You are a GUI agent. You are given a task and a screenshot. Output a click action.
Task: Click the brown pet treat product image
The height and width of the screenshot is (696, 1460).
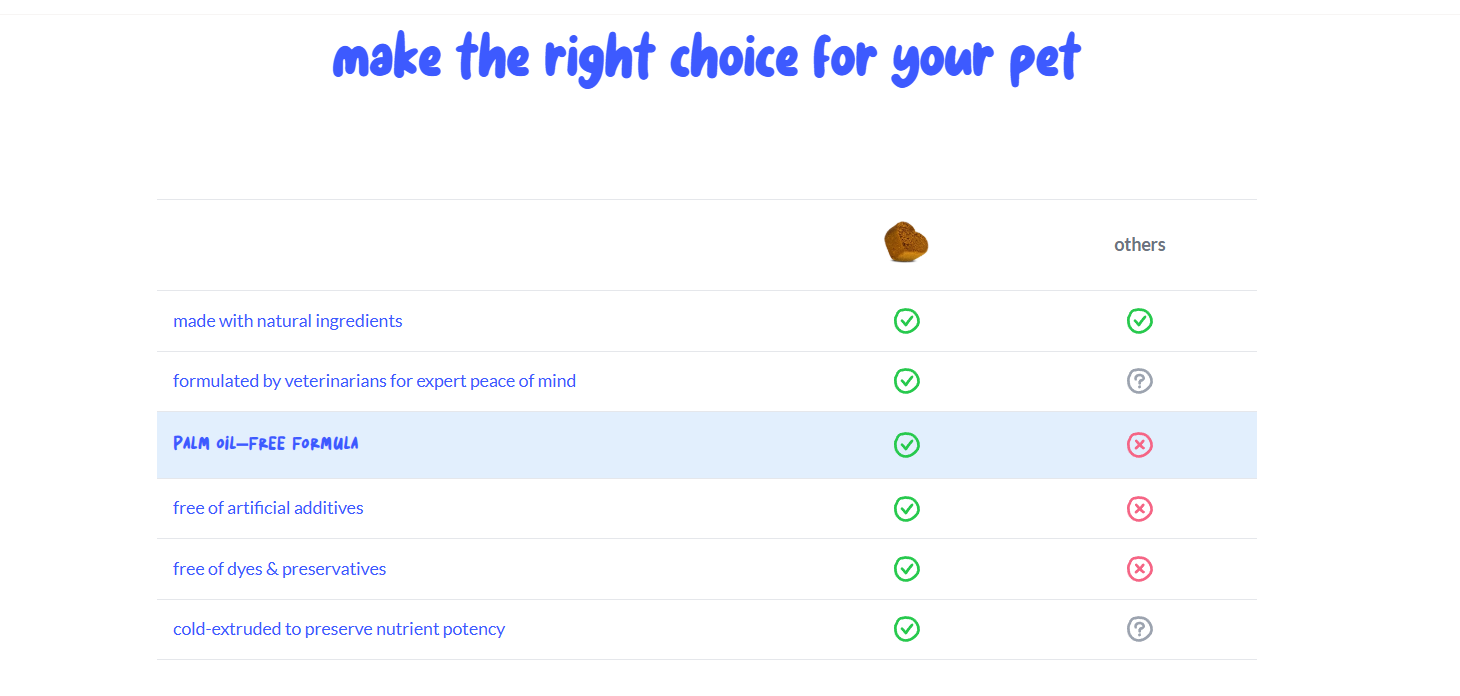(x=906, y=243)
